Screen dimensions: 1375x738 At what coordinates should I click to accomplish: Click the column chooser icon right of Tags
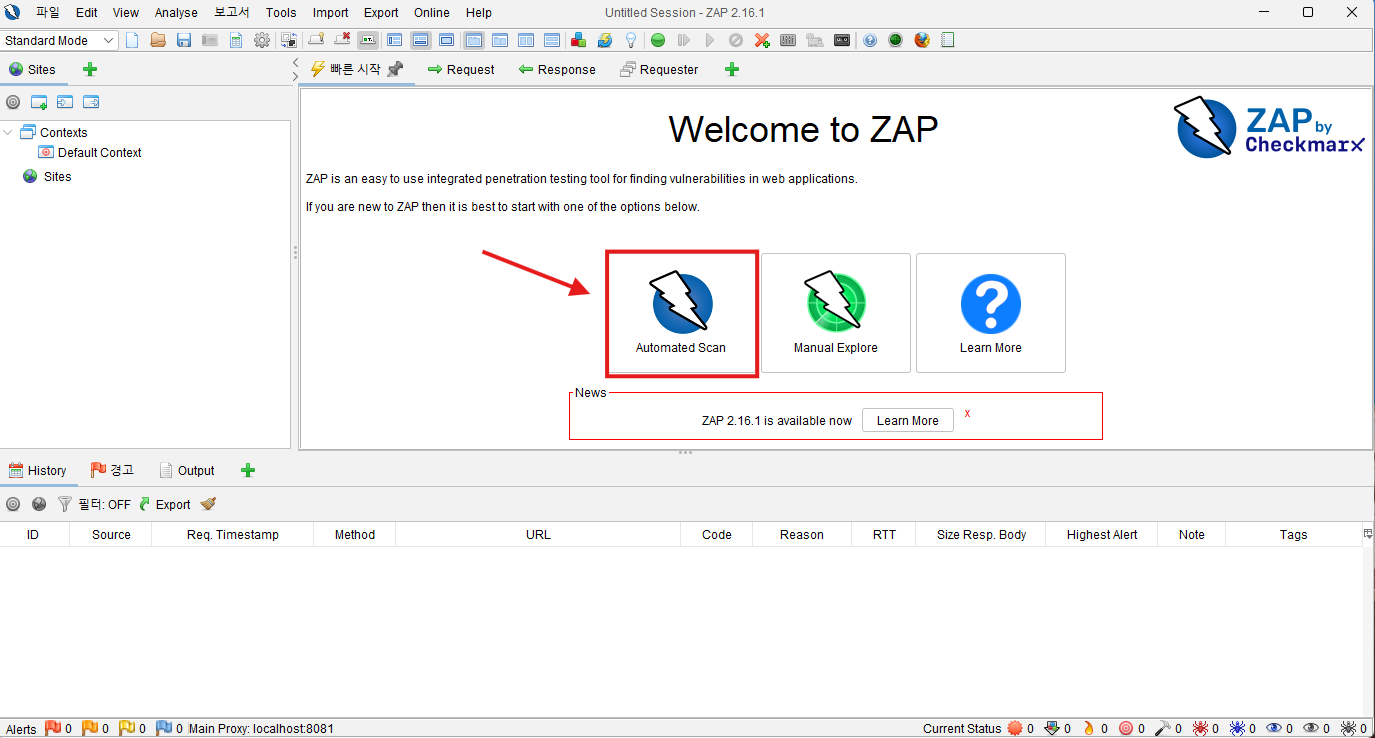(x=1368, y=534)
